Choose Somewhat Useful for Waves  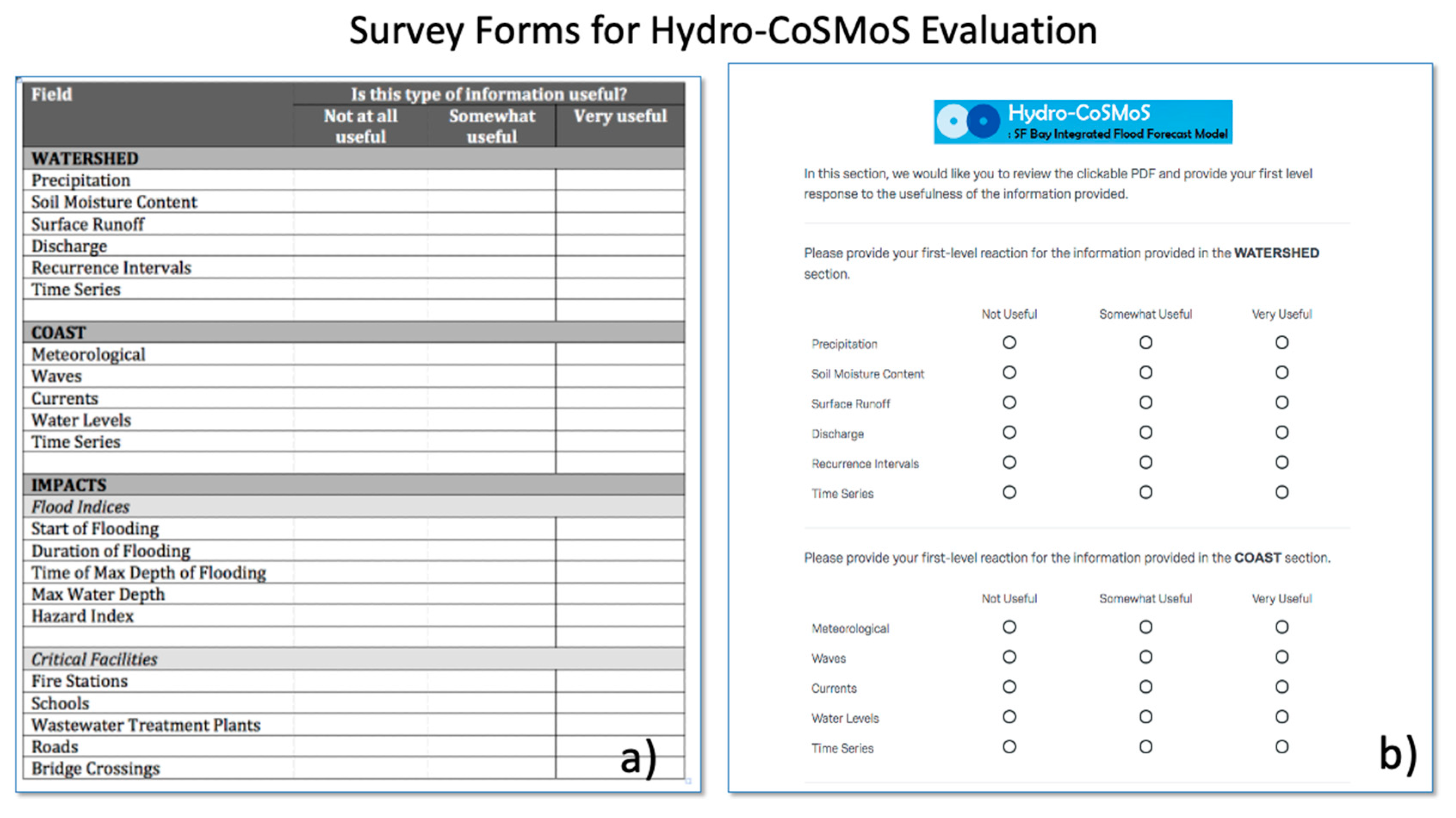[1145, 657]
